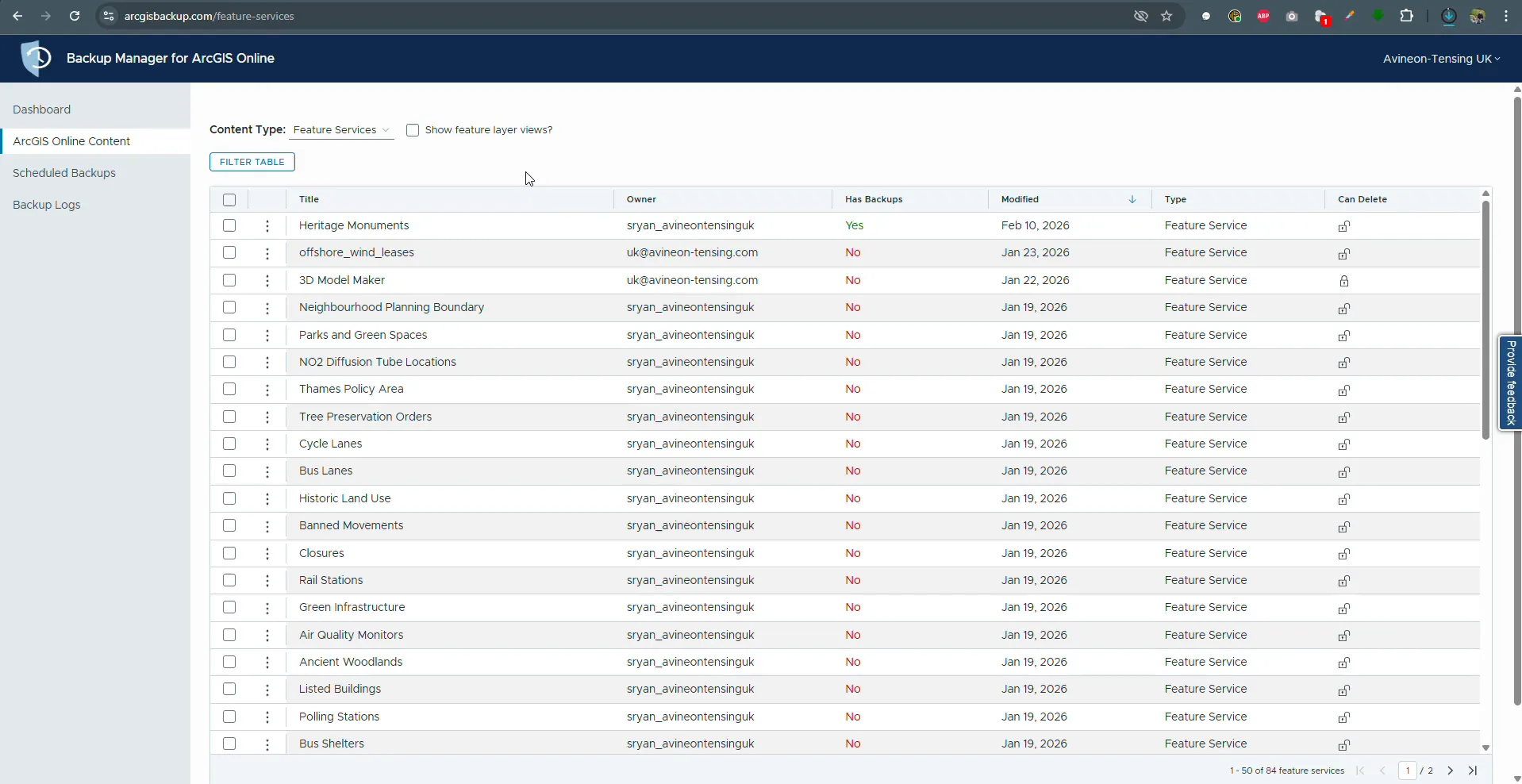Click Backup Manager shield logo

pos(36,58)
